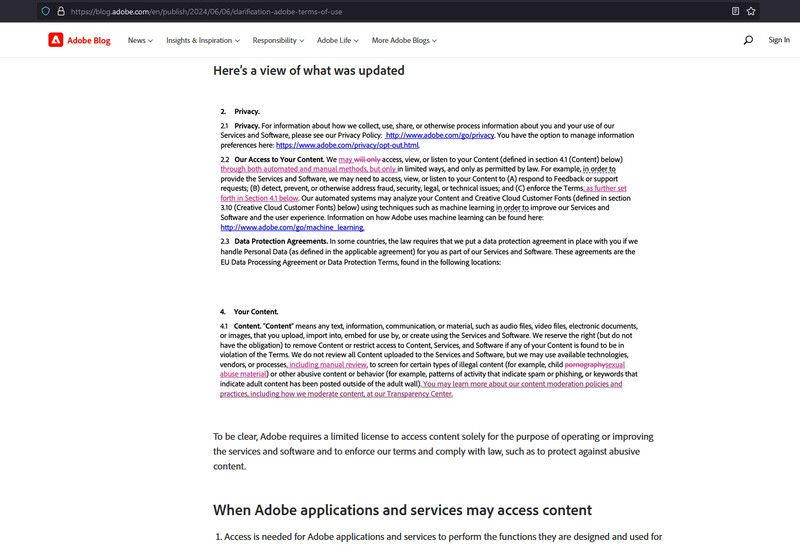Image resolution: width=800 pixels, height=546 pixels.
Task: Toggle the reader view icon
Action: pos(735,11)
